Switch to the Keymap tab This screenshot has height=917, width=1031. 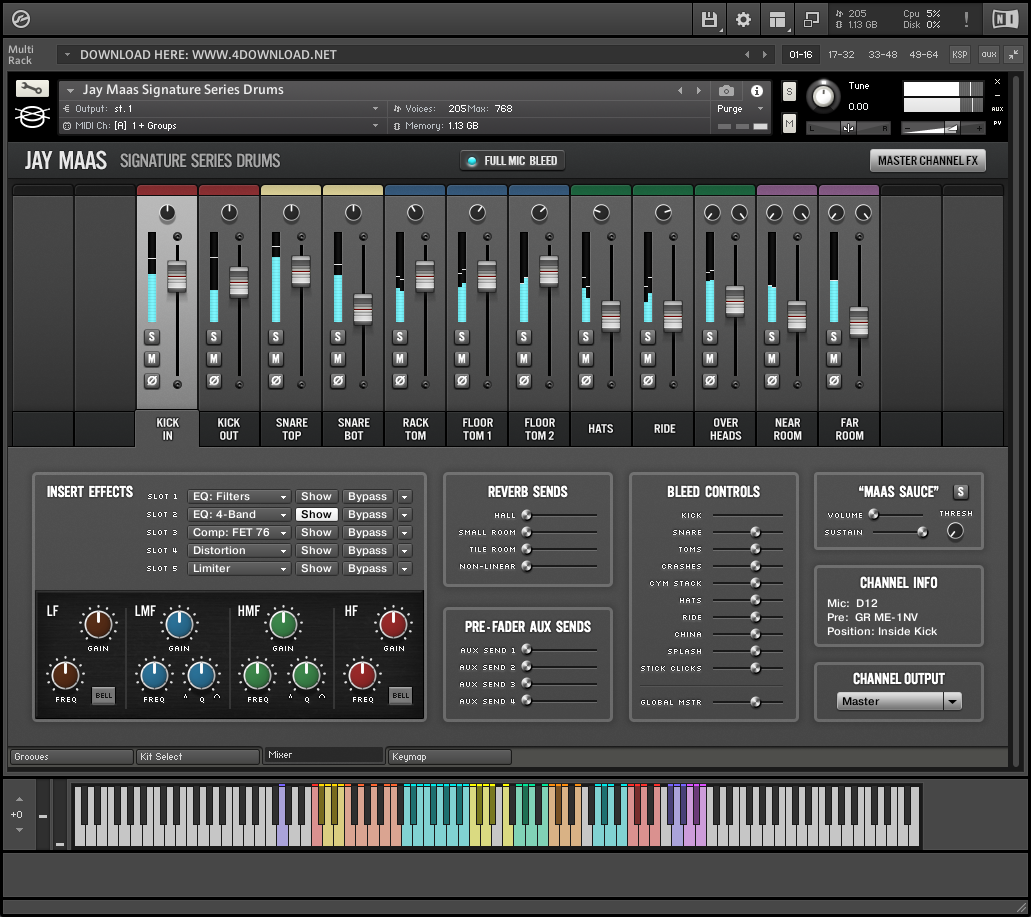(x=450, y=757)
